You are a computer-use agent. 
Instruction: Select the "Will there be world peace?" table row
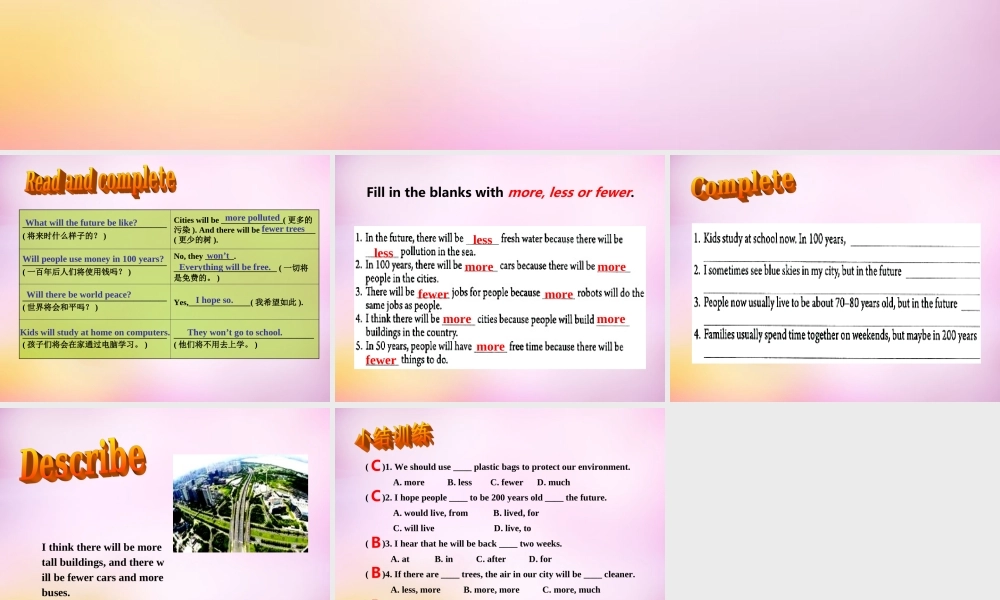click(x=78, y=294)
